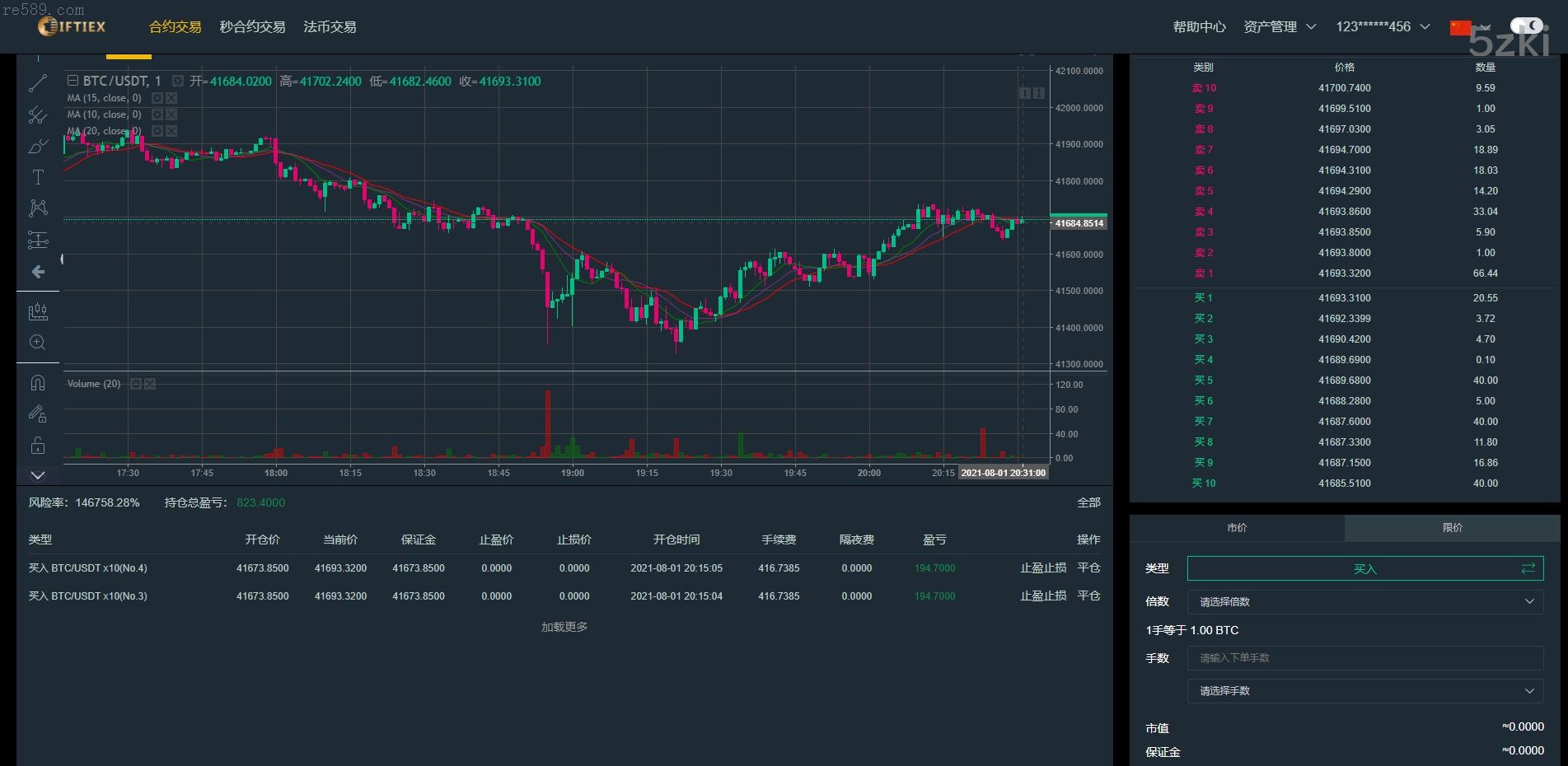Click 平仓 for the No.4 position
Image resolution: width=1568 pixels, height=766 pixels.
(x=1088, y=568)
